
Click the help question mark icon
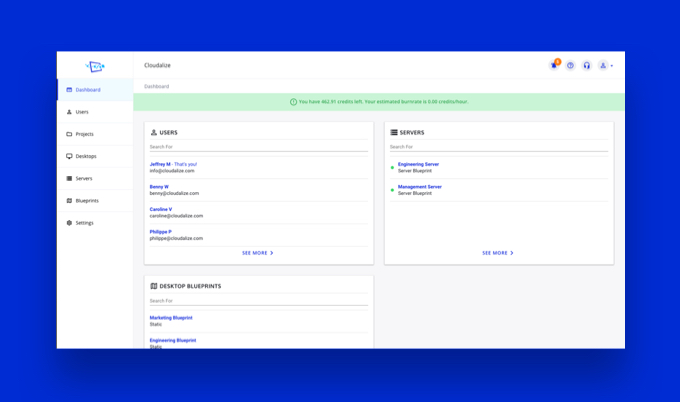570,65
